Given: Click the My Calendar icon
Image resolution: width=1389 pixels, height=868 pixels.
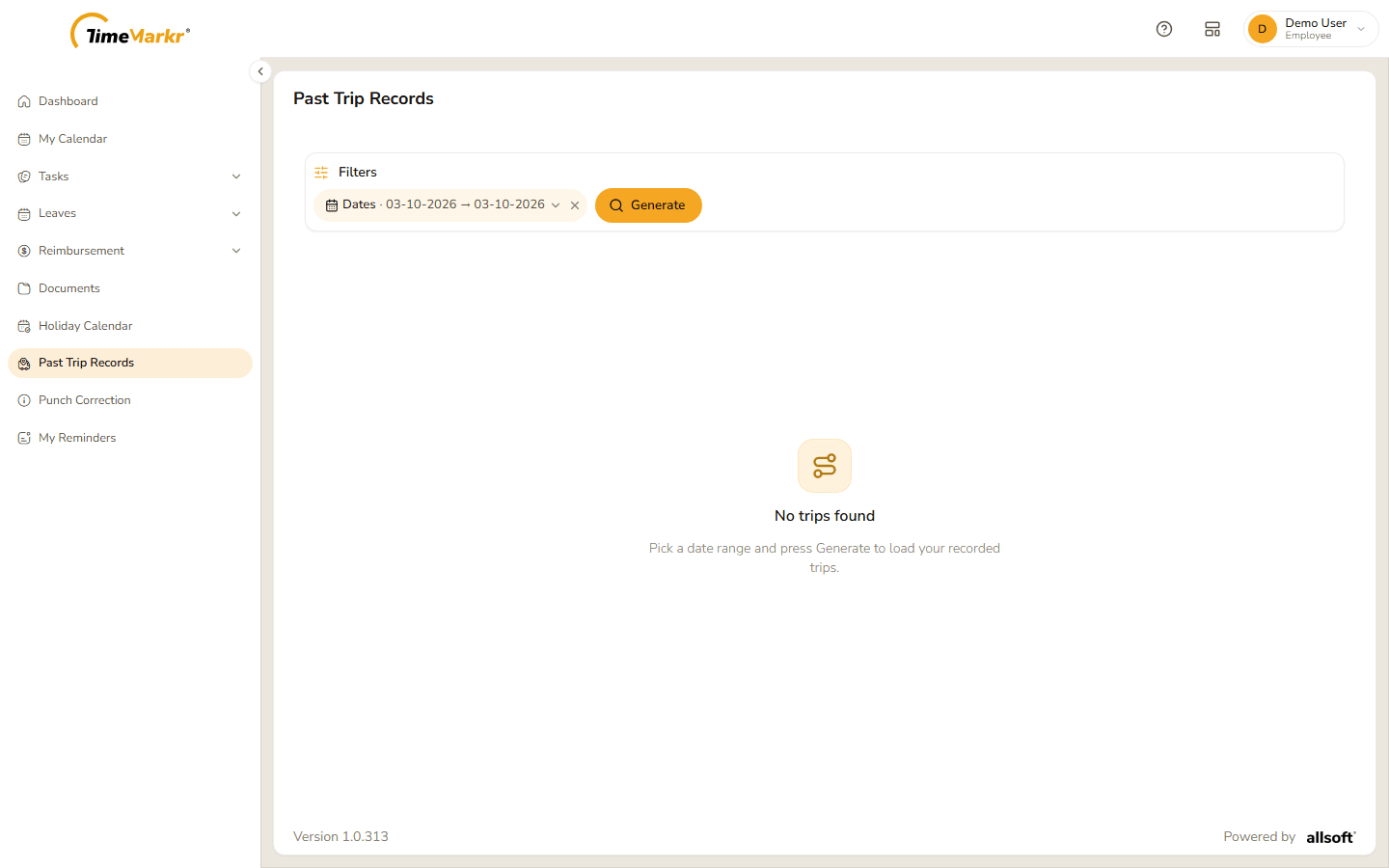Looking at the screenshot, I should (24, 139).
